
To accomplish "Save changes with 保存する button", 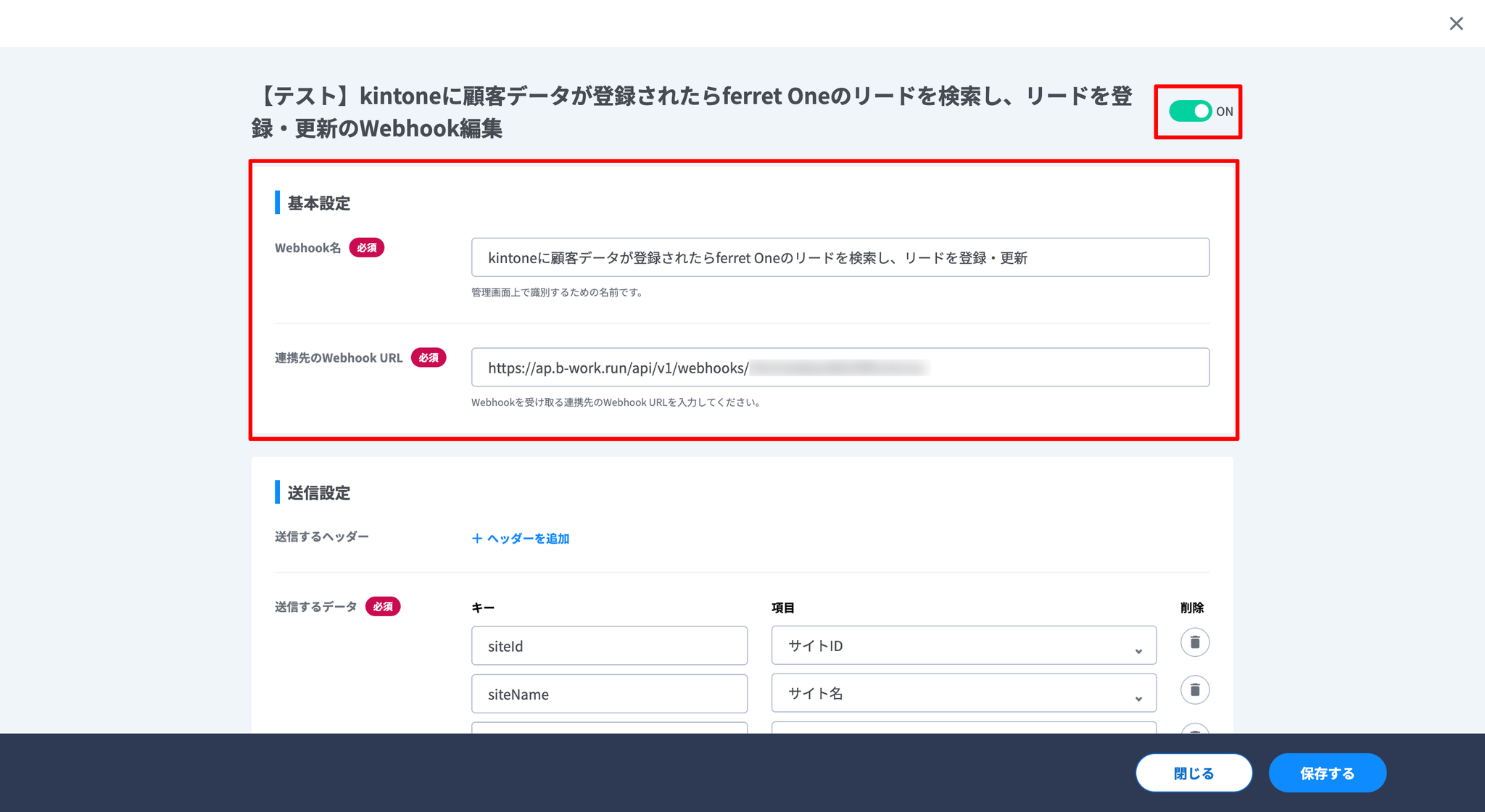I will pyautogui.click(x=1327, y=773).
